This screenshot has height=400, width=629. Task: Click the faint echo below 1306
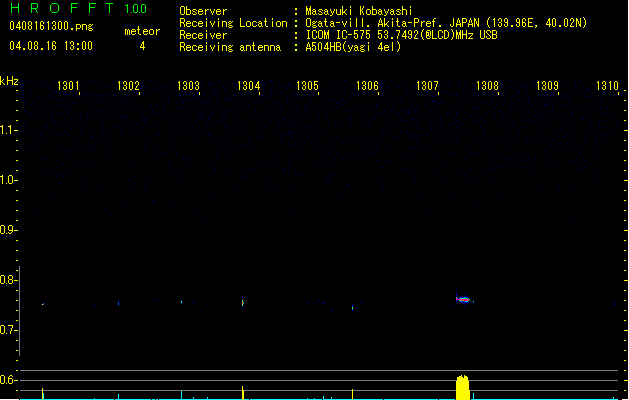pos(352,308)
